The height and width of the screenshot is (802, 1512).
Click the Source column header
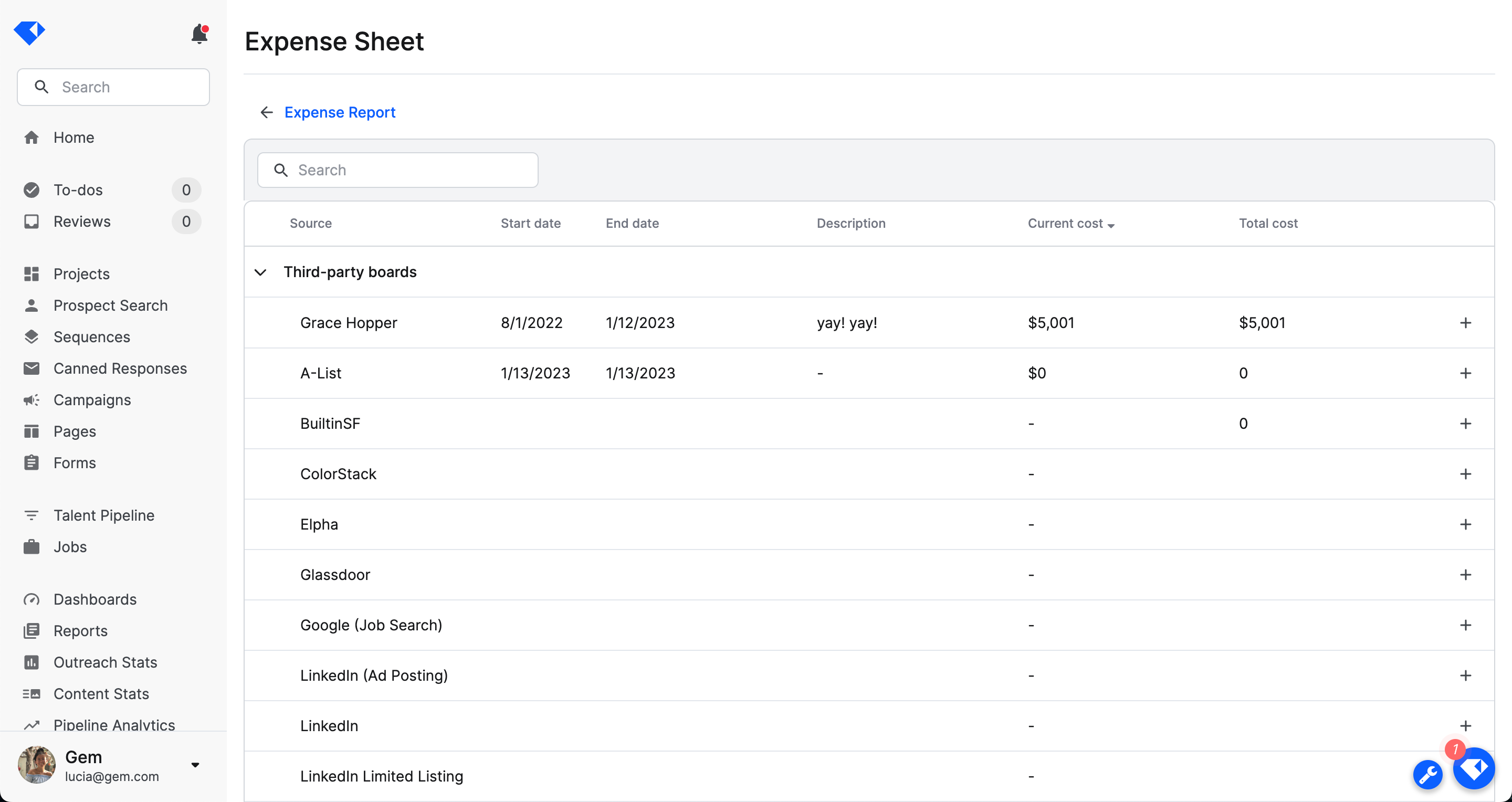[x=310, y=224]
